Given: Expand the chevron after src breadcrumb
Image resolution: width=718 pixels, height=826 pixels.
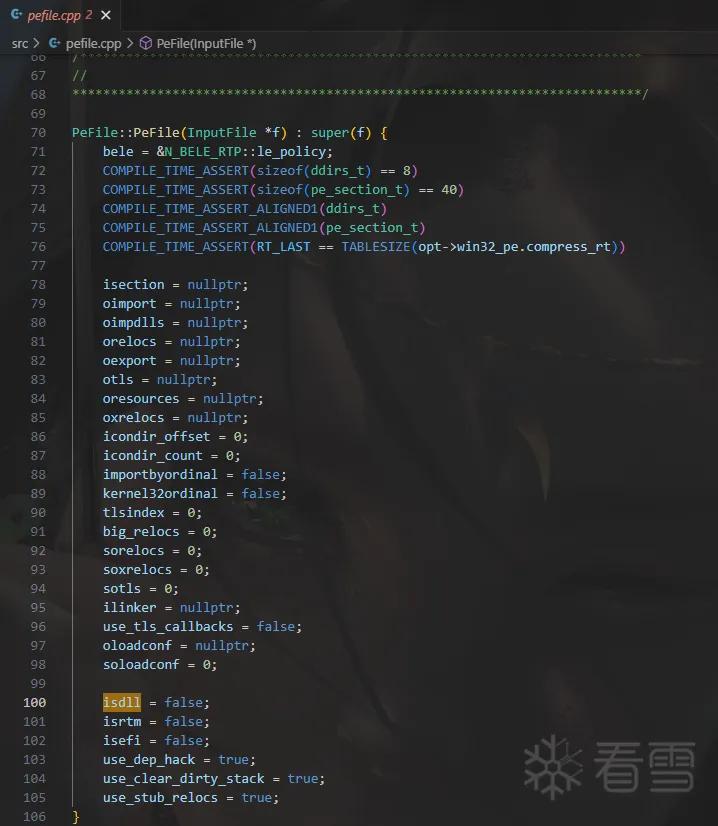Looking at the screenshot, I should 37,43.
